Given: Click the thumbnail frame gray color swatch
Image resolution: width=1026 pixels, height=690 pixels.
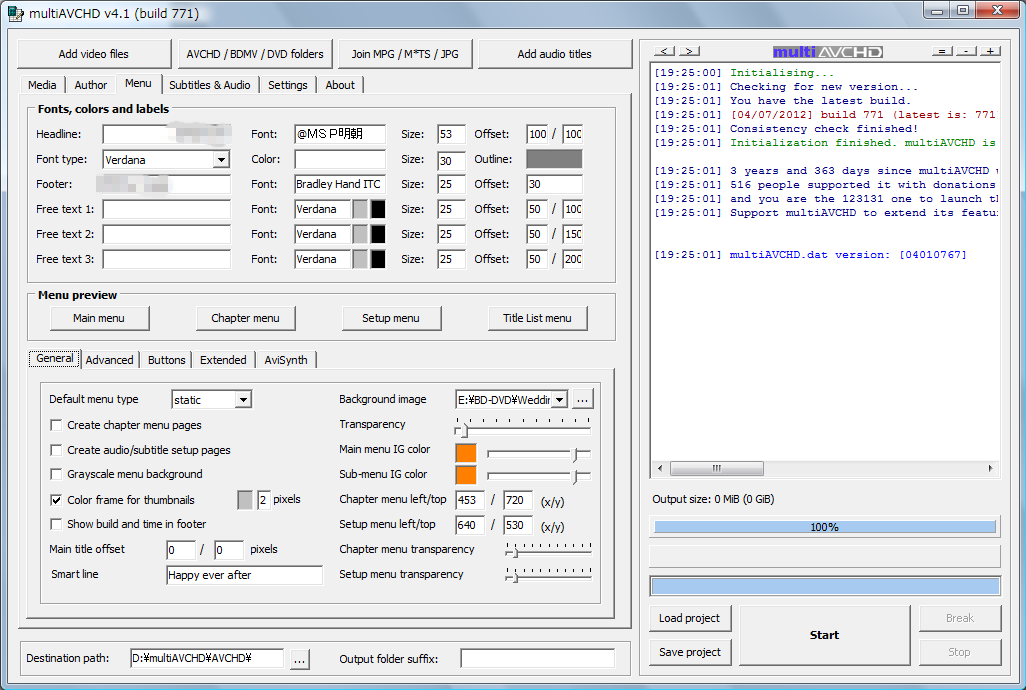Looking at the screenshot, I should point(245,500).
